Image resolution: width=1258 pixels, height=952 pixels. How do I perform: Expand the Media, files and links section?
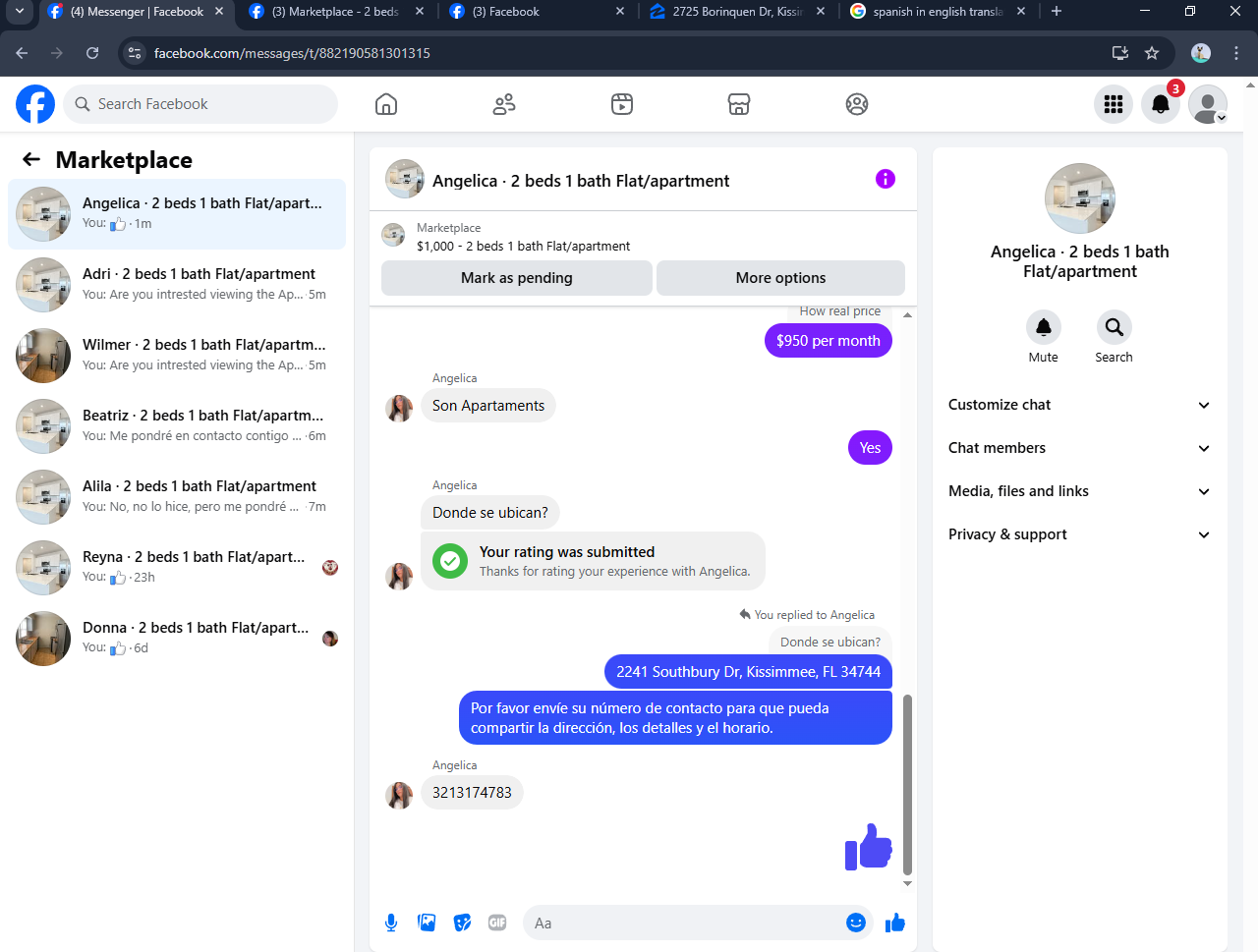click(x=1079, y=491)
